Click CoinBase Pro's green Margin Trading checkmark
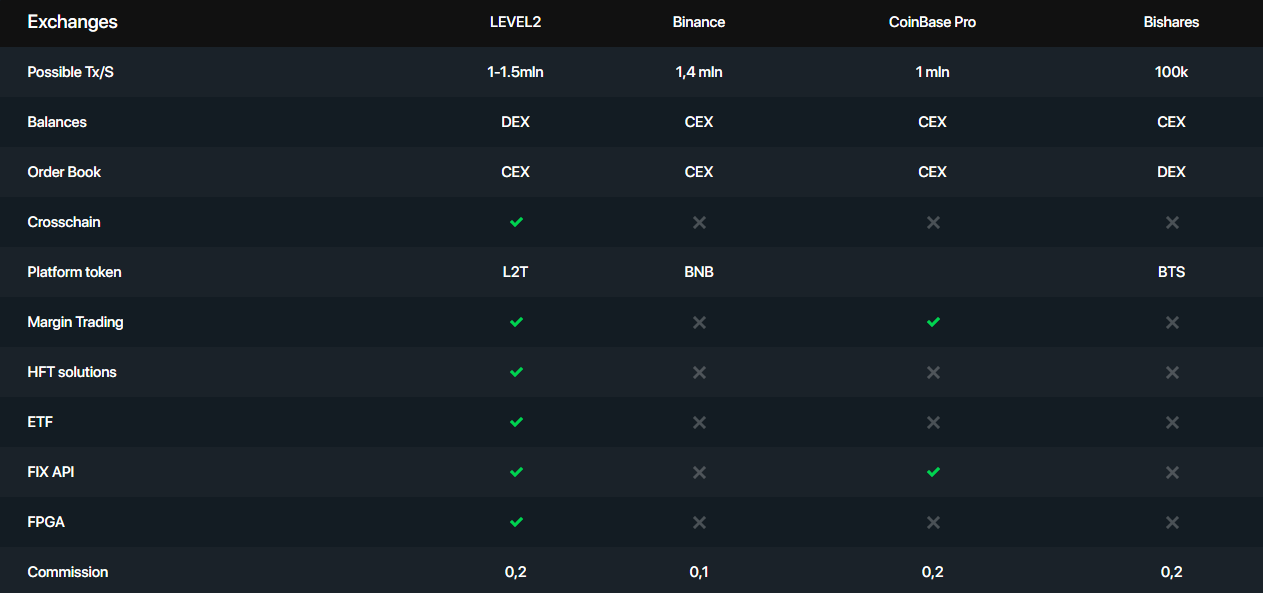Screen dimensions: 1263x593 tap(933, 322)
